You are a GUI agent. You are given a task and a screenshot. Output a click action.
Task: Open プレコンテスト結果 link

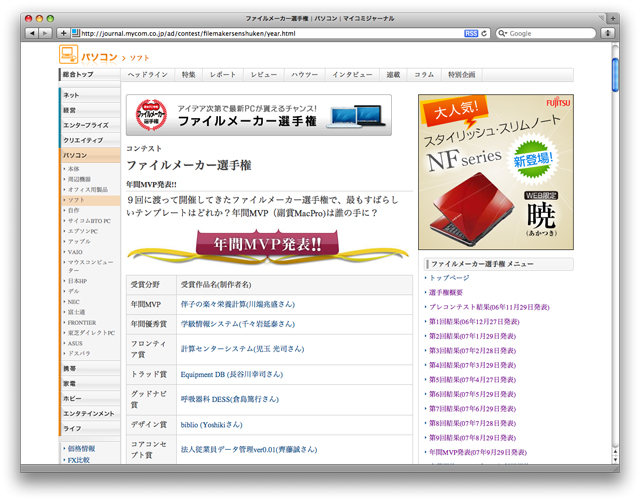[489, 307]
